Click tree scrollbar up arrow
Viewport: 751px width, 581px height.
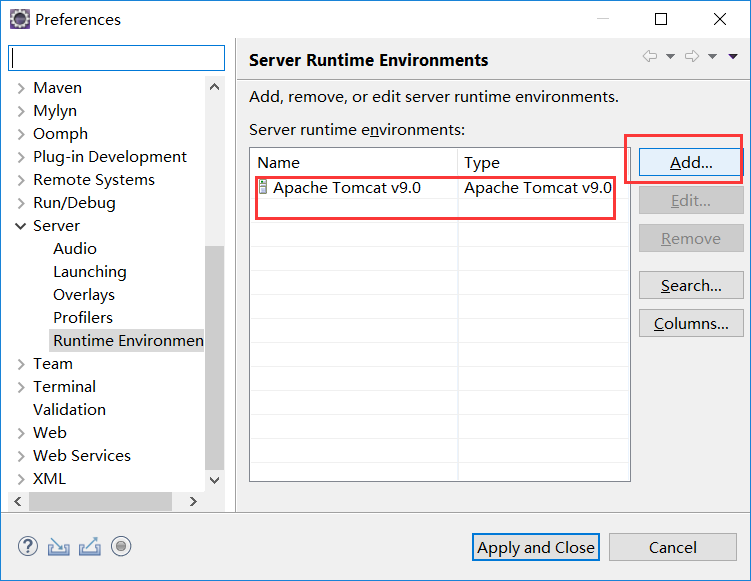[x=215, y=87]
